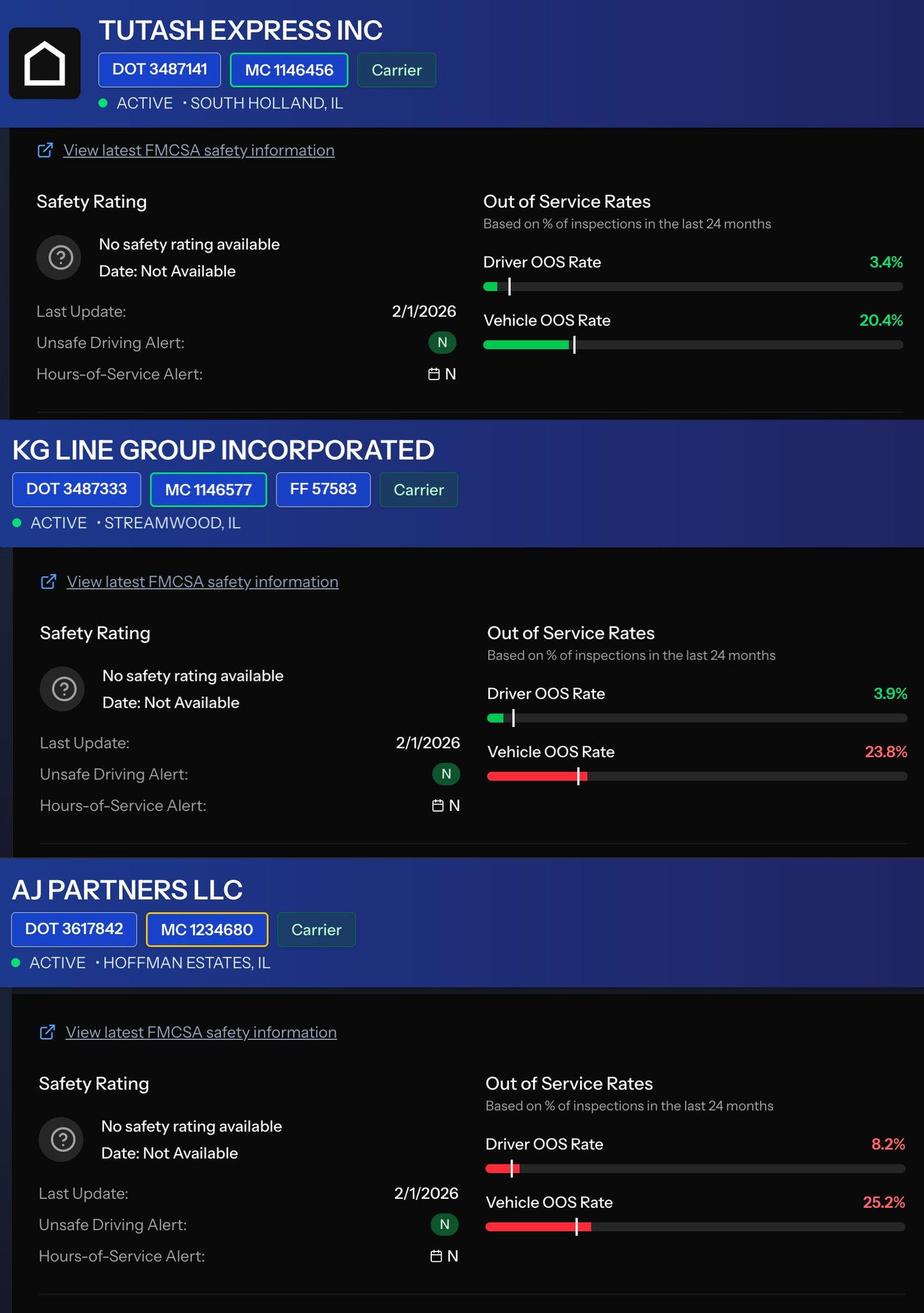Viewport: 924px width, 1313px height.
Task: Open FF 57583 badge
Action: click(x=323, y=489)
